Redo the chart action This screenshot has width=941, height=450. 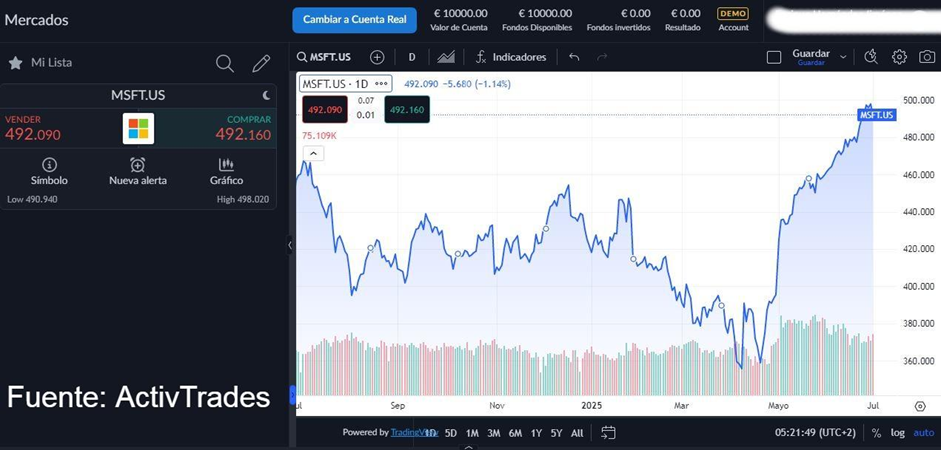tap(602, 57)
